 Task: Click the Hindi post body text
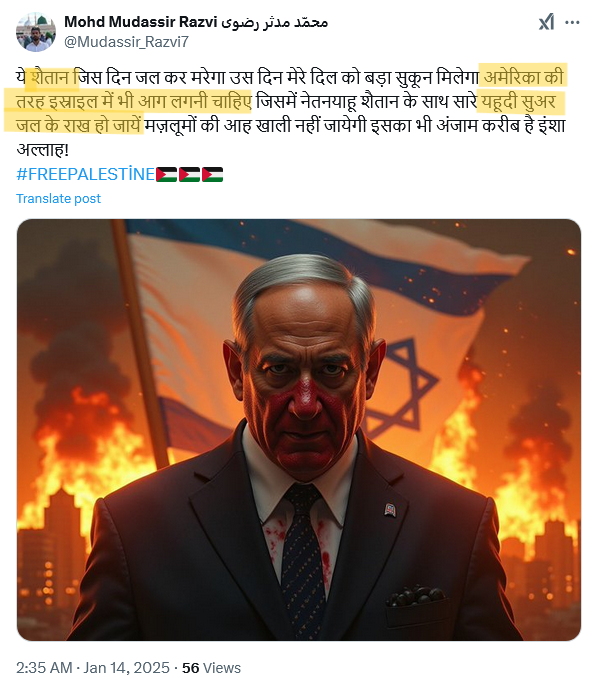click(291, 113)
